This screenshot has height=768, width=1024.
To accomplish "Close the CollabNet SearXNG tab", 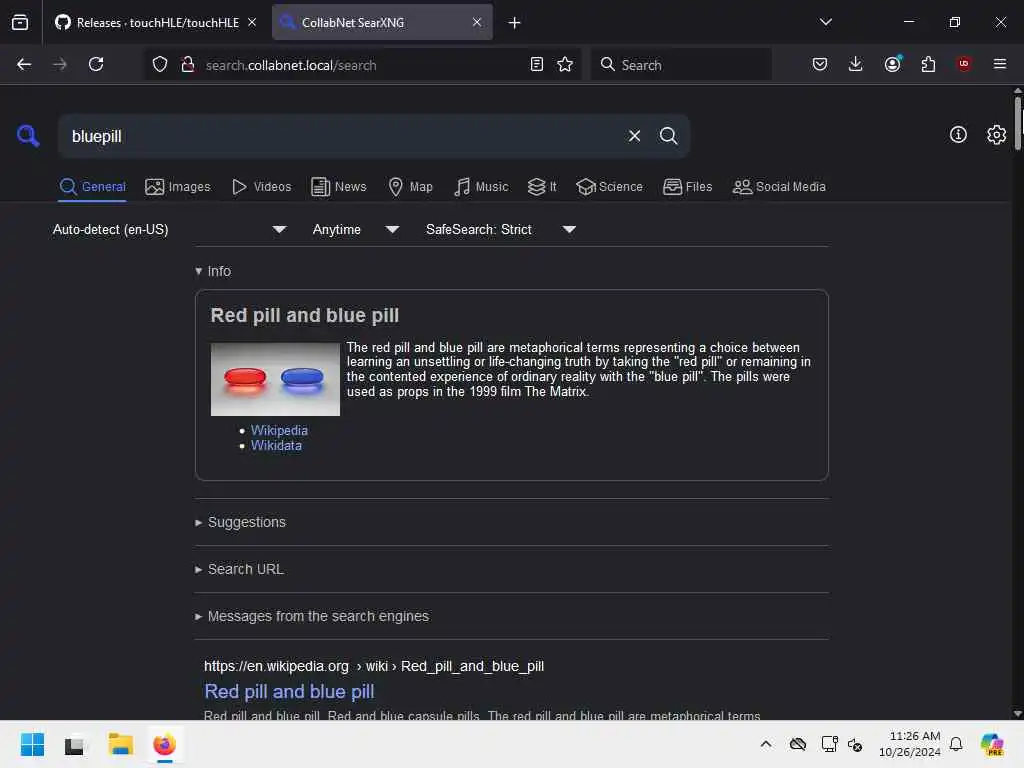I will pos(477,22).
